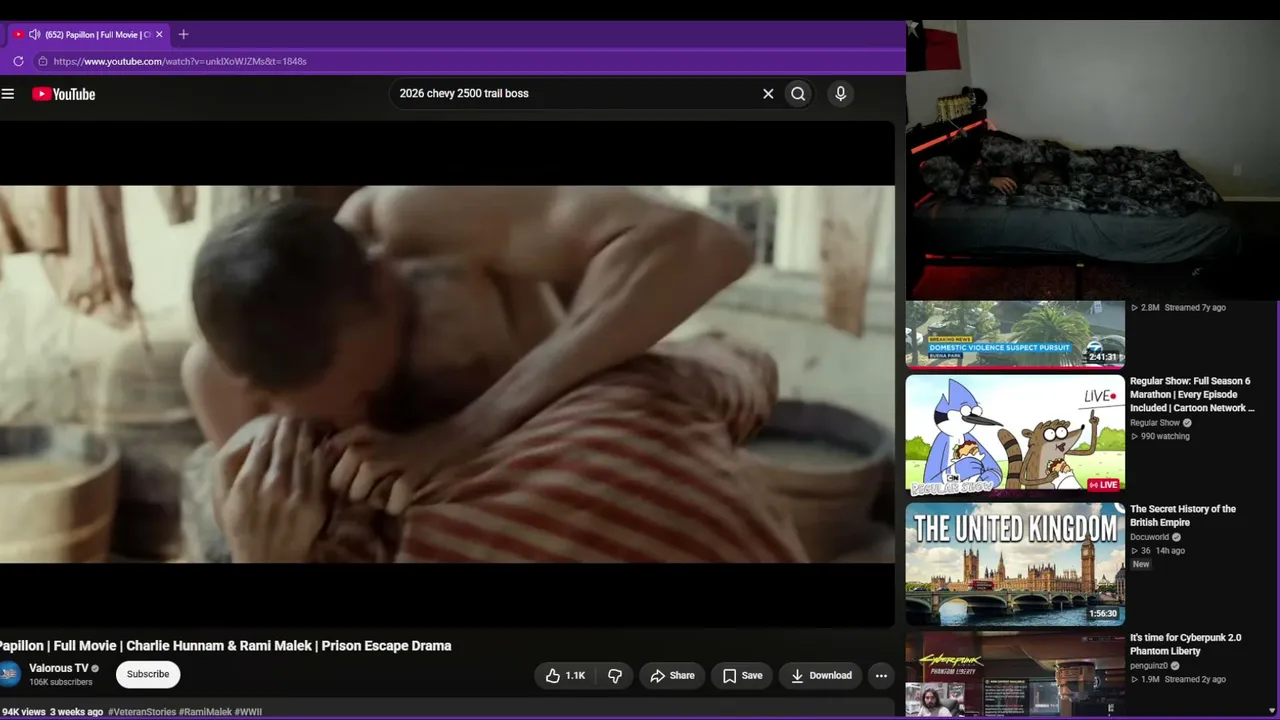The image size is (1280, 720).
Task: Clear the search box with the X
Action: point(768,94)
